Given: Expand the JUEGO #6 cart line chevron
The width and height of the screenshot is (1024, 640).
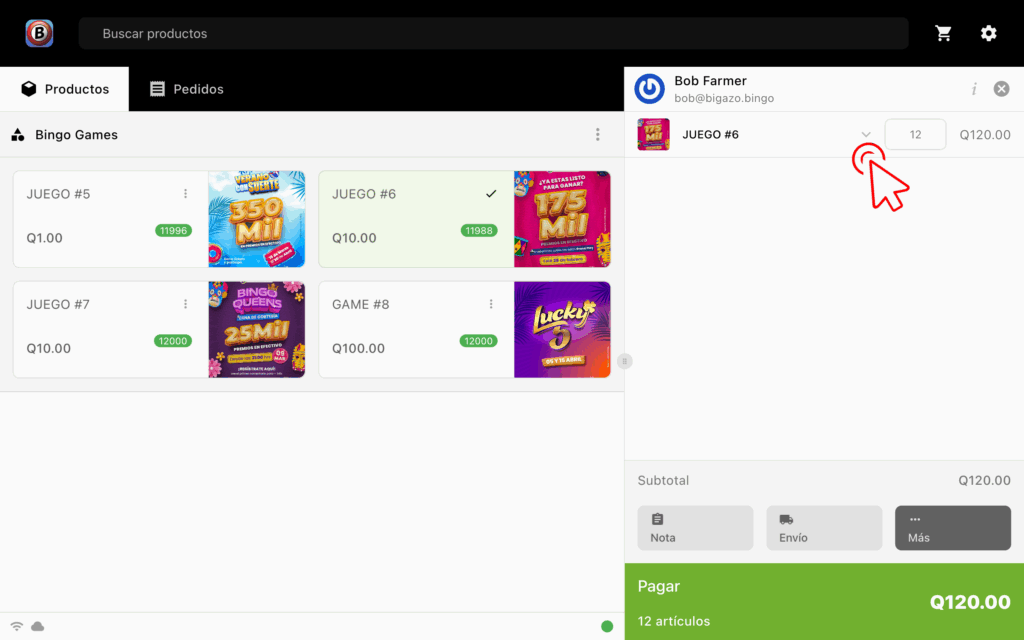Looking at the screenshot, I should click(866, 135).
